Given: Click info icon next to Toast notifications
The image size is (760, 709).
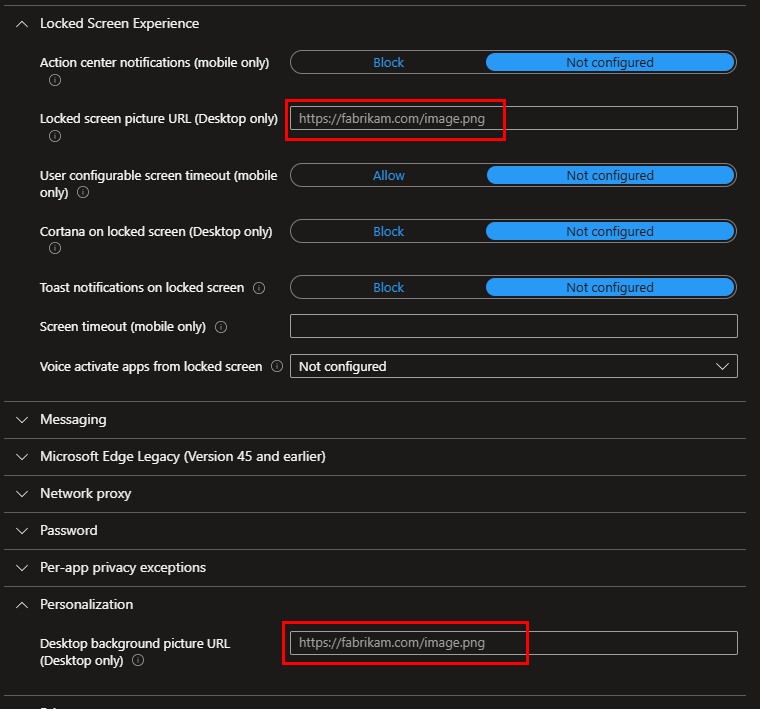Looking at the screenshot, I should 259,288.
